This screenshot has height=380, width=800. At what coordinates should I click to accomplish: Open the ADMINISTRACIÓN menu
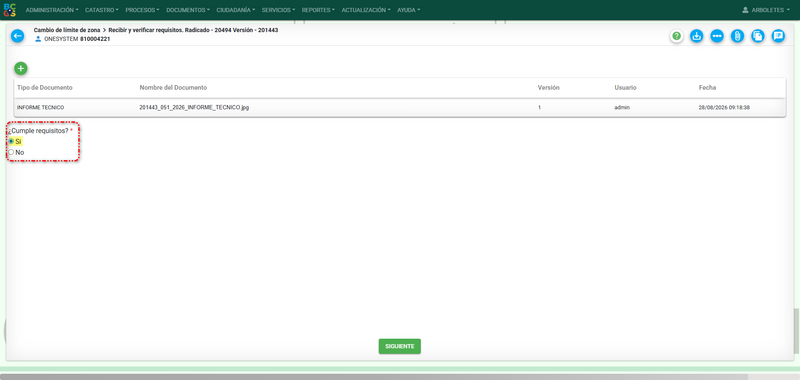(52, 10)
